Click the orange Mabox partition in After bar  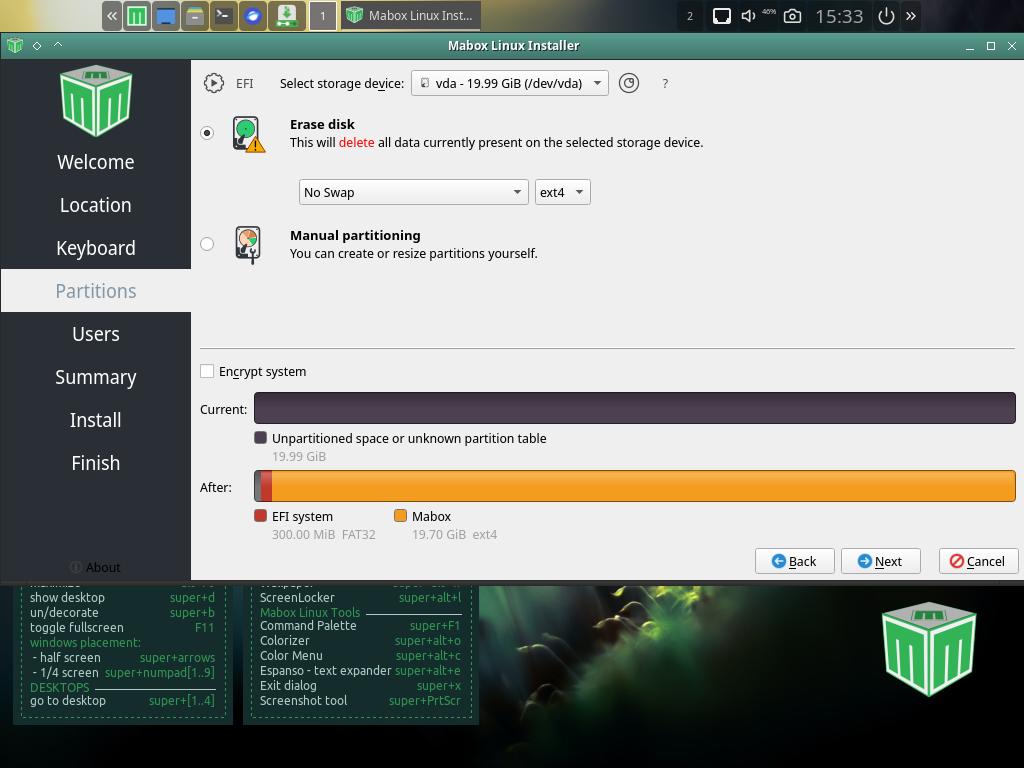pyautogui.click(x=643, y=486)
